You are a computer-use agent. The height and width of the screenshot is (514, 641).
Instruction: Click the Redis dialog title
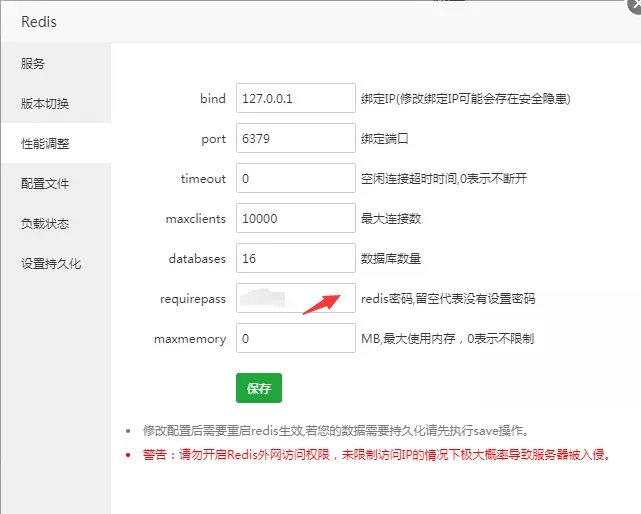(x=41, y=20)
